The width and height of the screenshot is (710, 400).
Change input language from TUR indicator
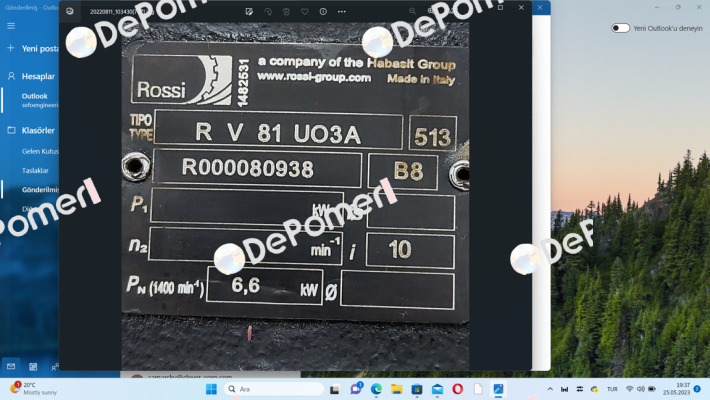click(x=612, y=389)
